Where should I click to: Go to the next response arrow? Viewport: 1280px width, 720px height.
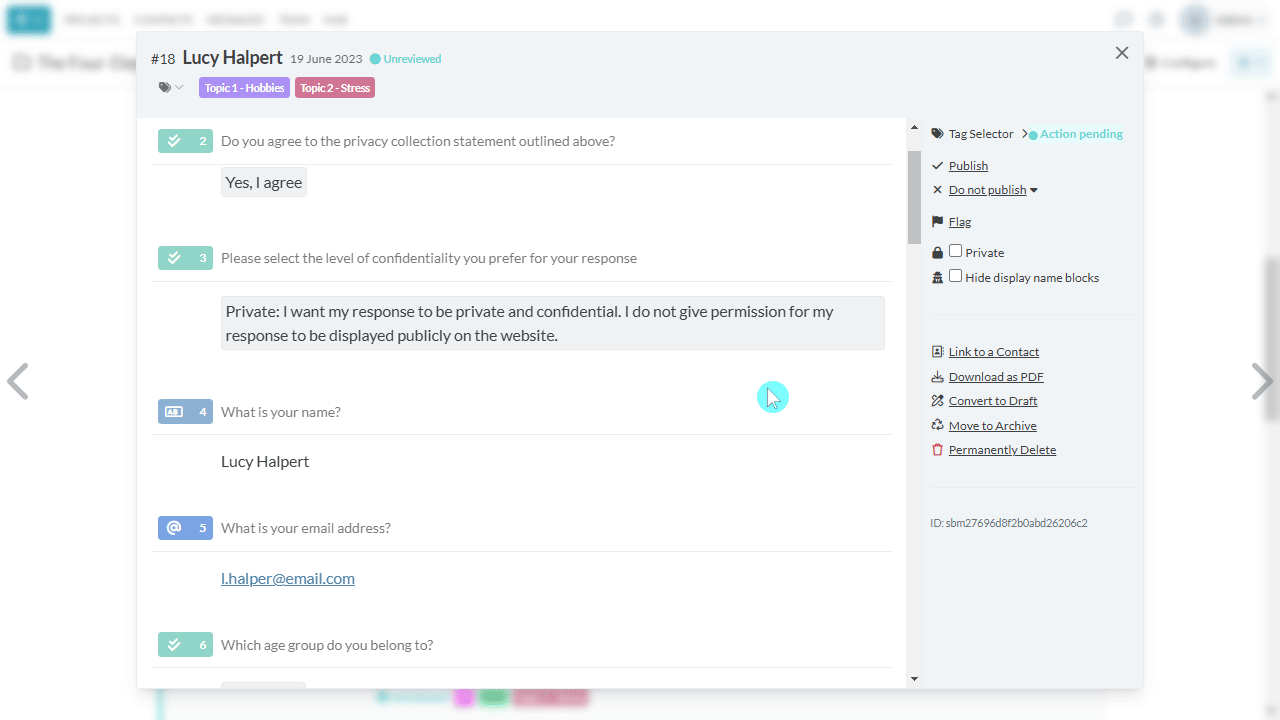1262,381
